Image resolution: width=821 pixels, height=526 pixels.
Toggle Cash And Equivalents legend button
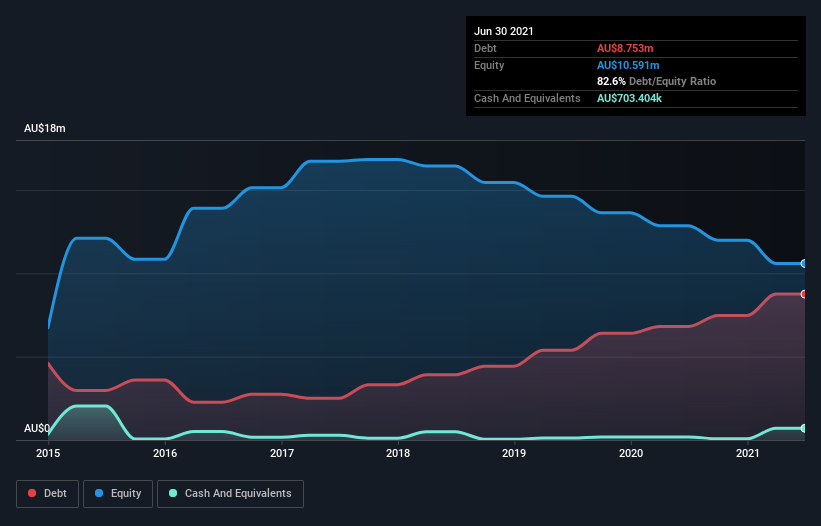pyautogui.click(x=230, y=494)
